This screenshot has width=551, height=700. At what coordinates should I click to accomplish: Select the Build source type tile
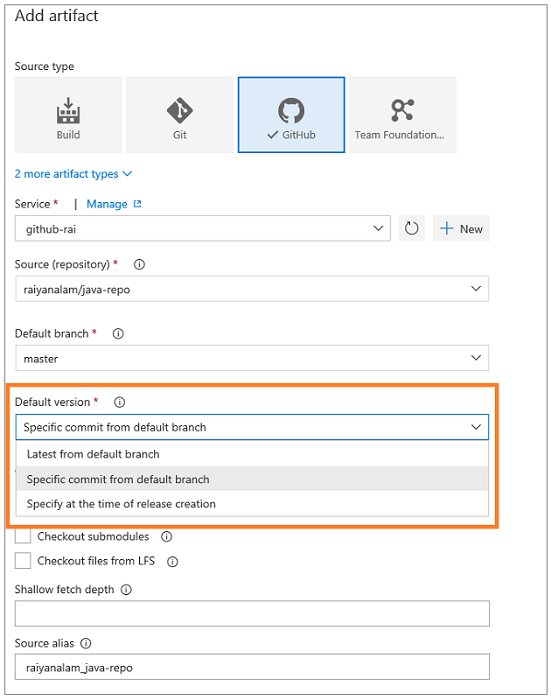[68, 115]
